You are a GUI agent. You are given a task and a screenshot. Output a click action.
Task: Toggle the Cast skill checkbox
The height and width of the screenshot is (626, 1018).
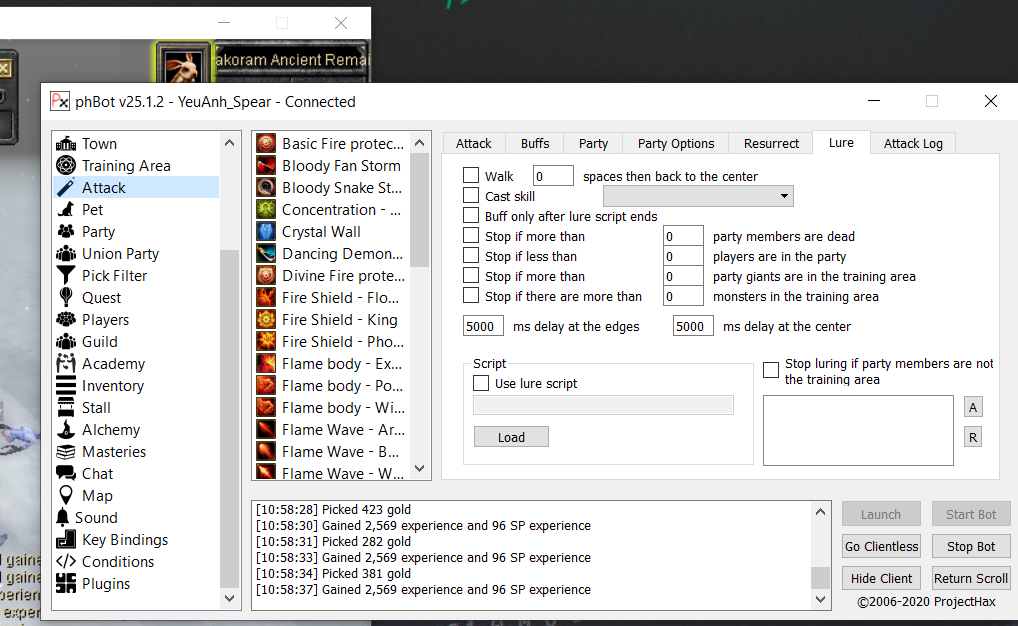(x=471, y=196)
